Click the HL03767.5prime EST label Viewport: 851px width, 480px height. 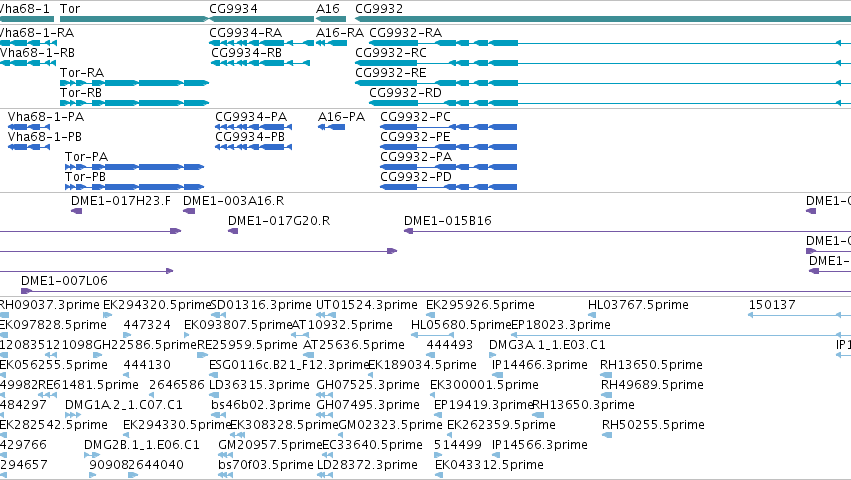[638, 305]
